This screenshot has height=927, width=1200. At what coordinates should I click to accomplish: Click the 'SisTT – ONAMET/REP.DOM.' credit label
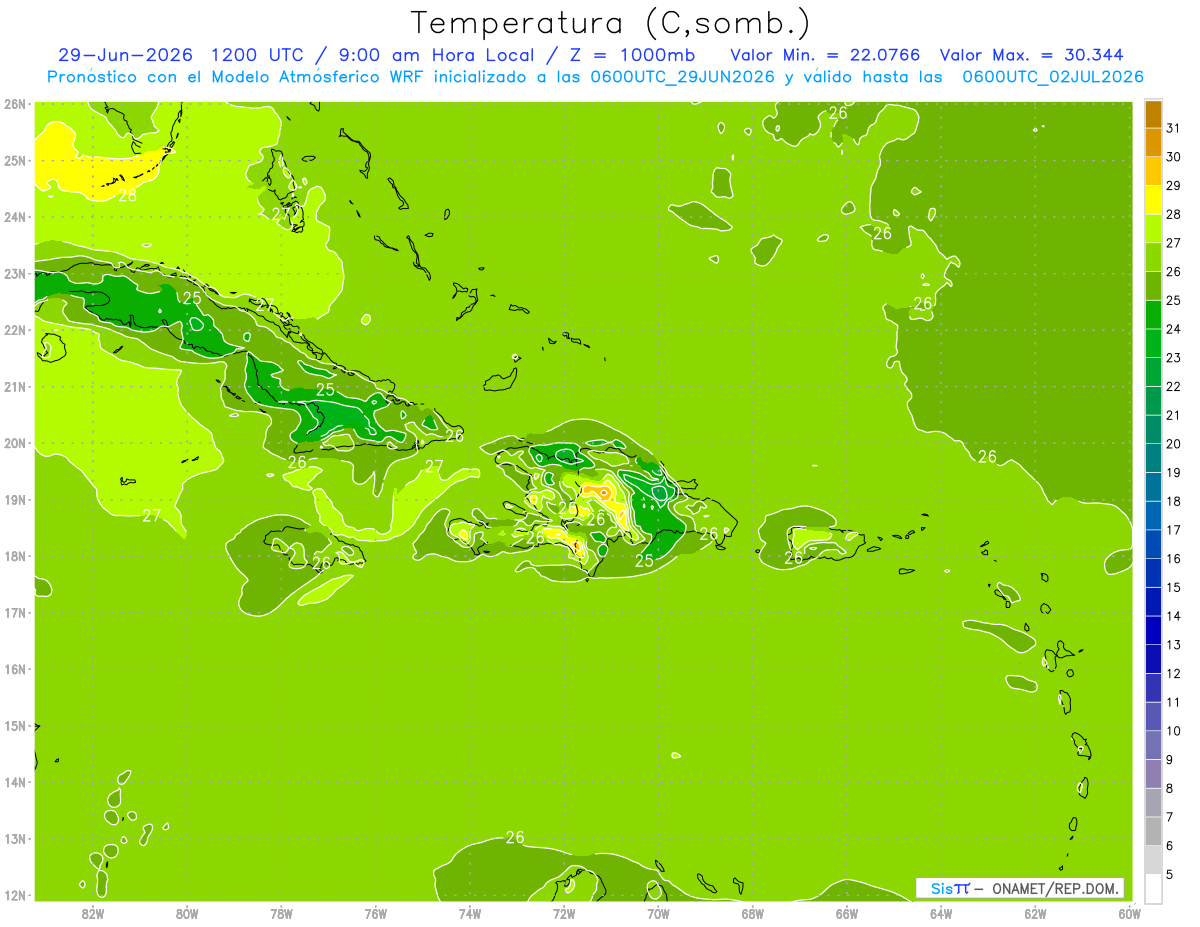(1021, 888)
